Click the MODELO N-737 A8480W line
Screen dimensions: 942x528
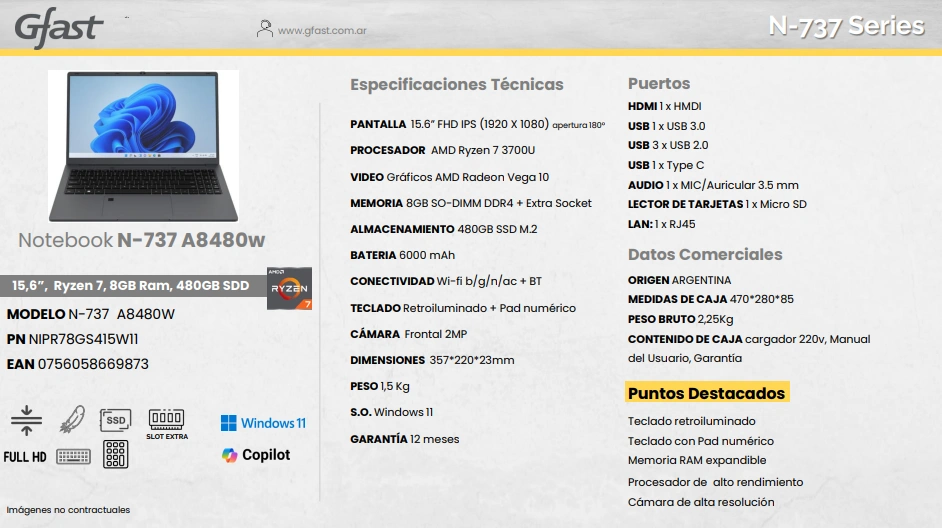[x=91, y=314]
